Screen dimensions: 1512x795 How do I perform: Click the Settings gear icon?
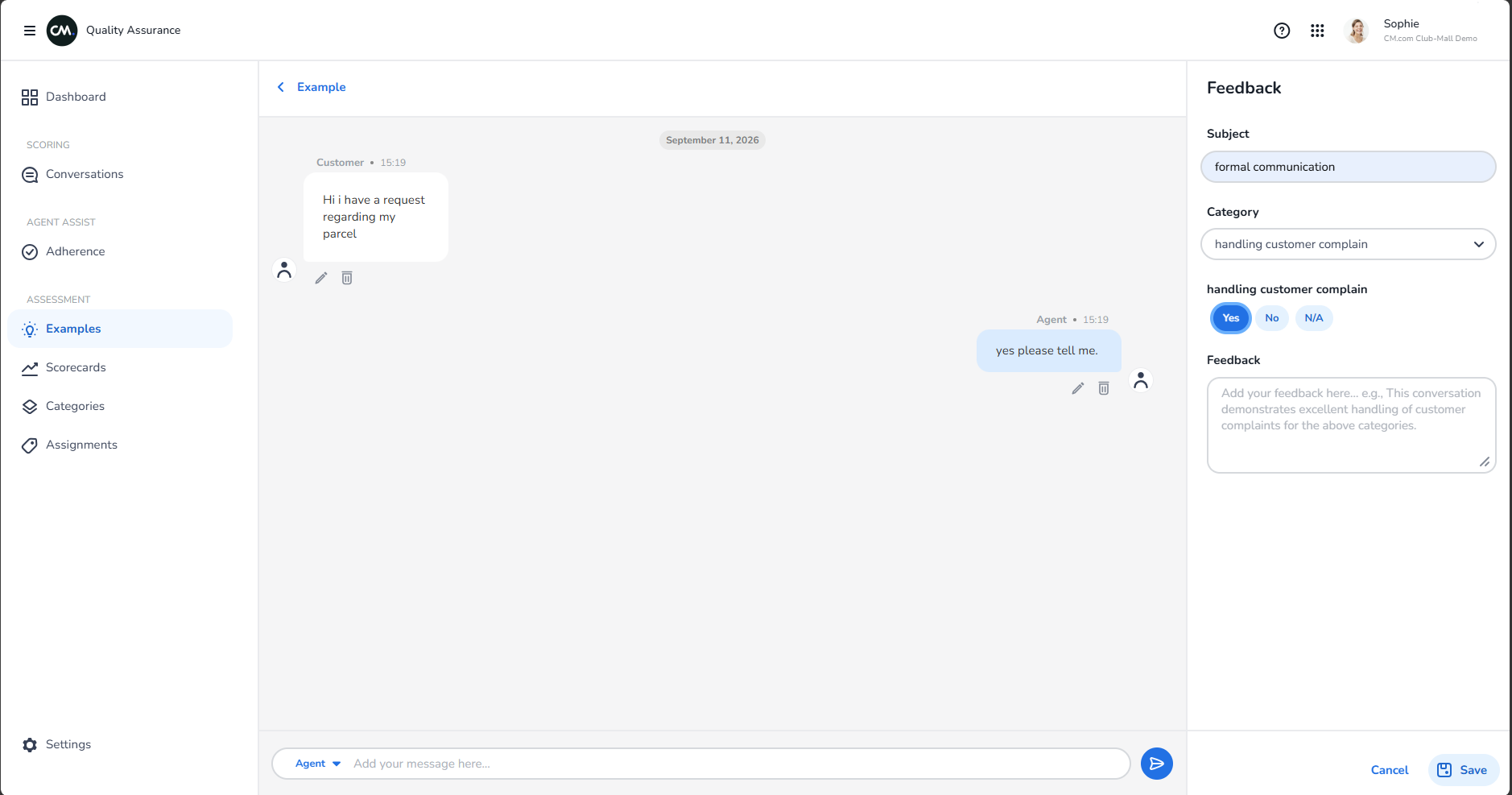(x=30, y=745)
